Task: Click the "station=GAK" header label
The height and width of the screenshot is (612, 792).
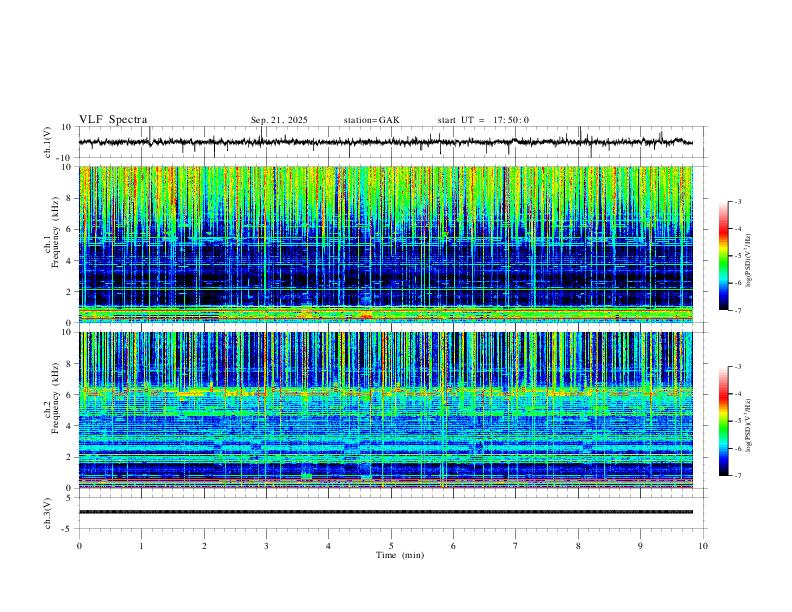Action: [x=371, y=120]
